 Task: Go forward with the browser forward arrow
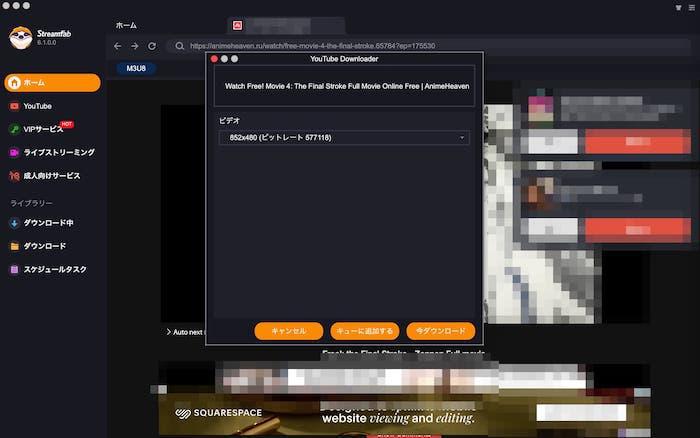(x=135, y=46)
